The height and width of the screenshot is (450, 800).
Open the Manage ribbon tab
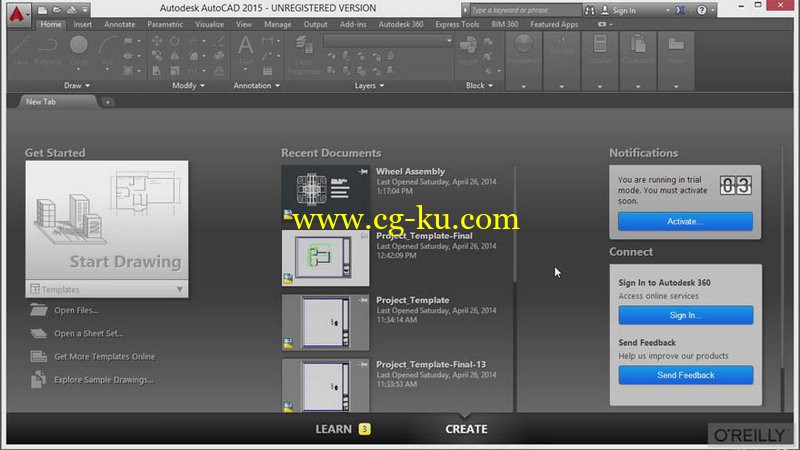(278, 24)
